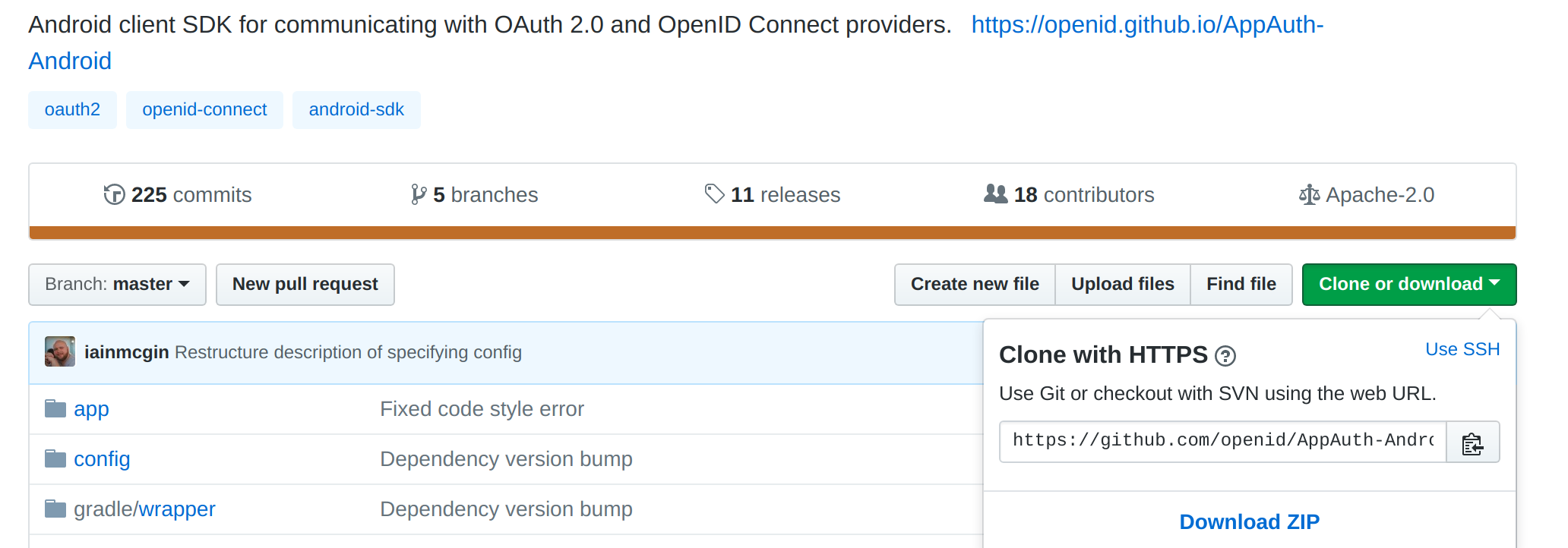
Task: Click the HTTPS help question mark icon
Action: pos(1225,356)
